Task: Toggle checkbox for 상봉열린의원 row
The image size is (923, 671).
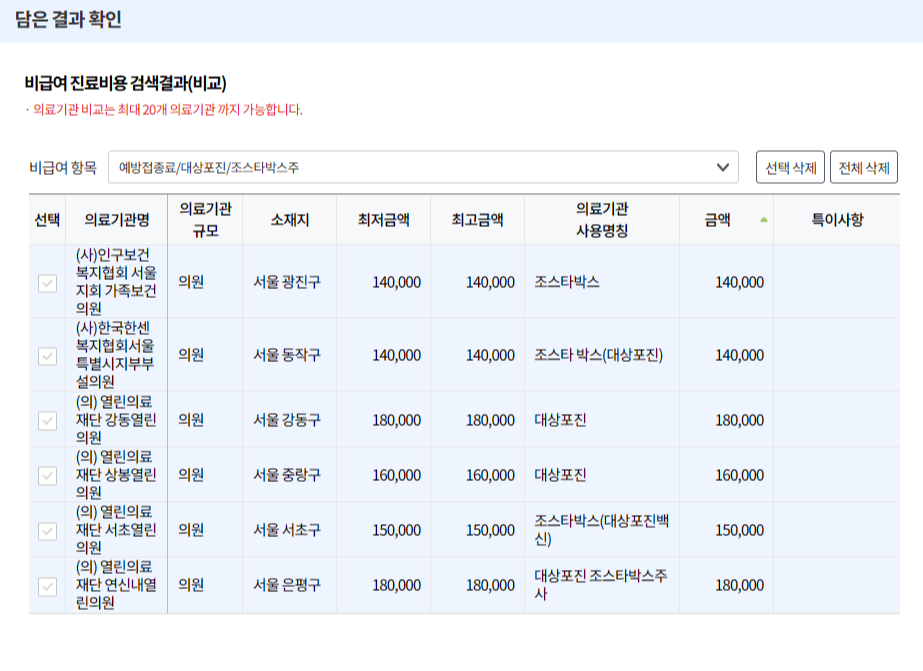Action: click(45, 474)
